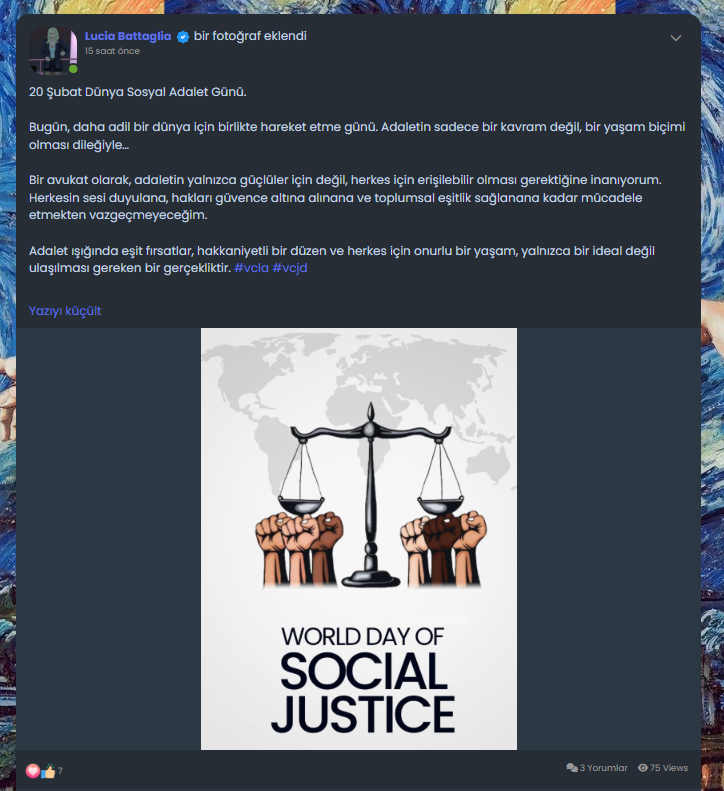The image size is (724, 791).
Task: Open the World Day of Social Justice image
Action: coord(359,539)
